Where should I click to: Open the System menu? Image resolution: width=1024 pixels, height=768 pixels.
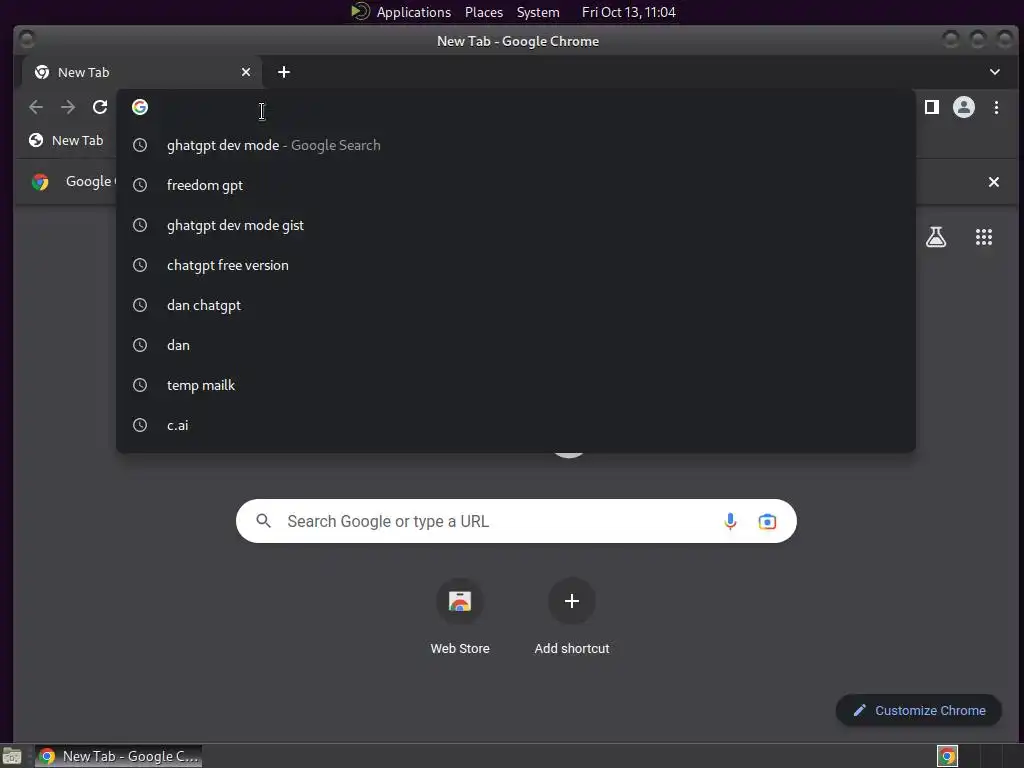click(538, 12)
